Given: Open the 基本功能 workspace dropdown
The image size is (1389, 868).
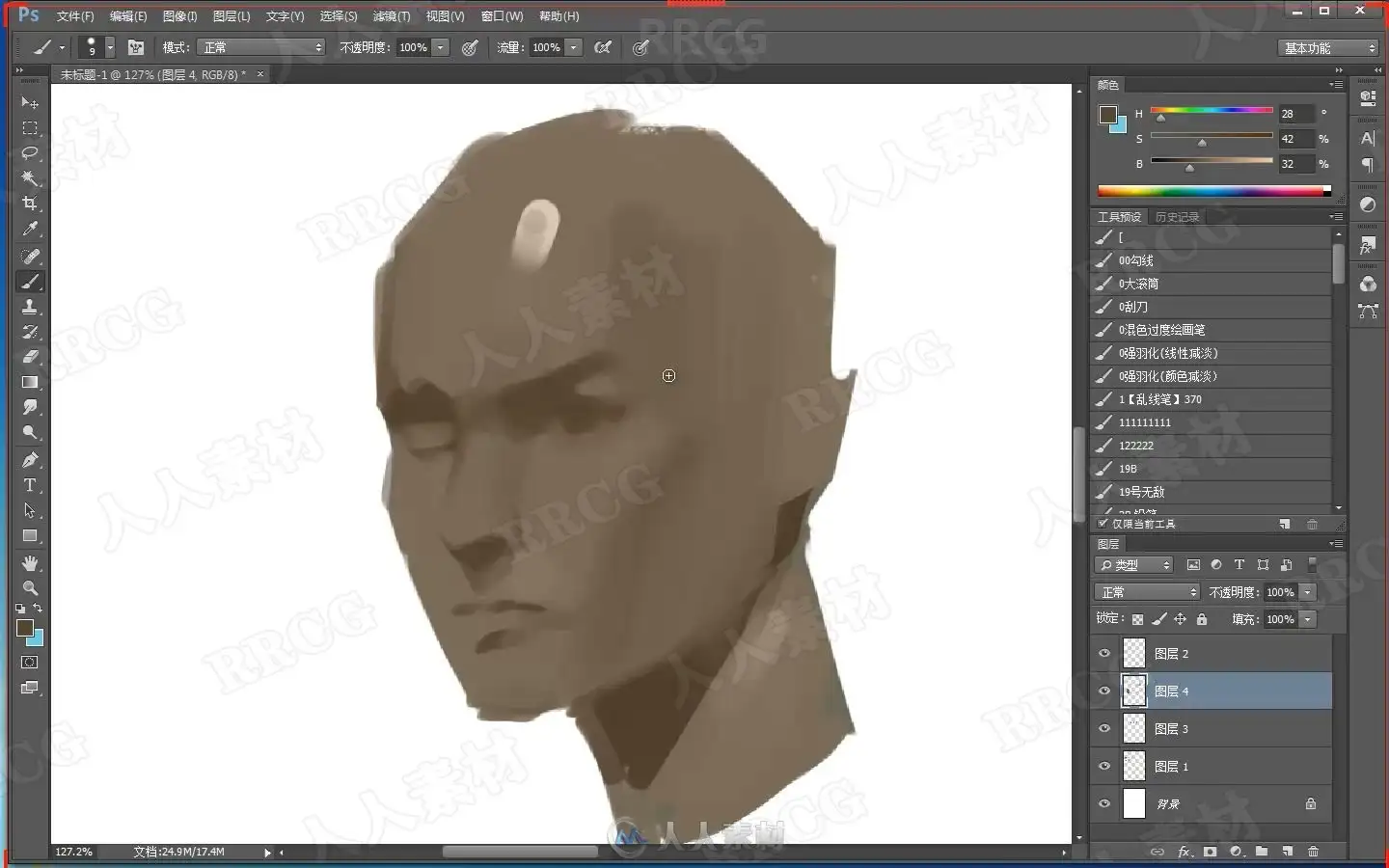Looking at the screenshot, I should click(x=1328, y=48).
